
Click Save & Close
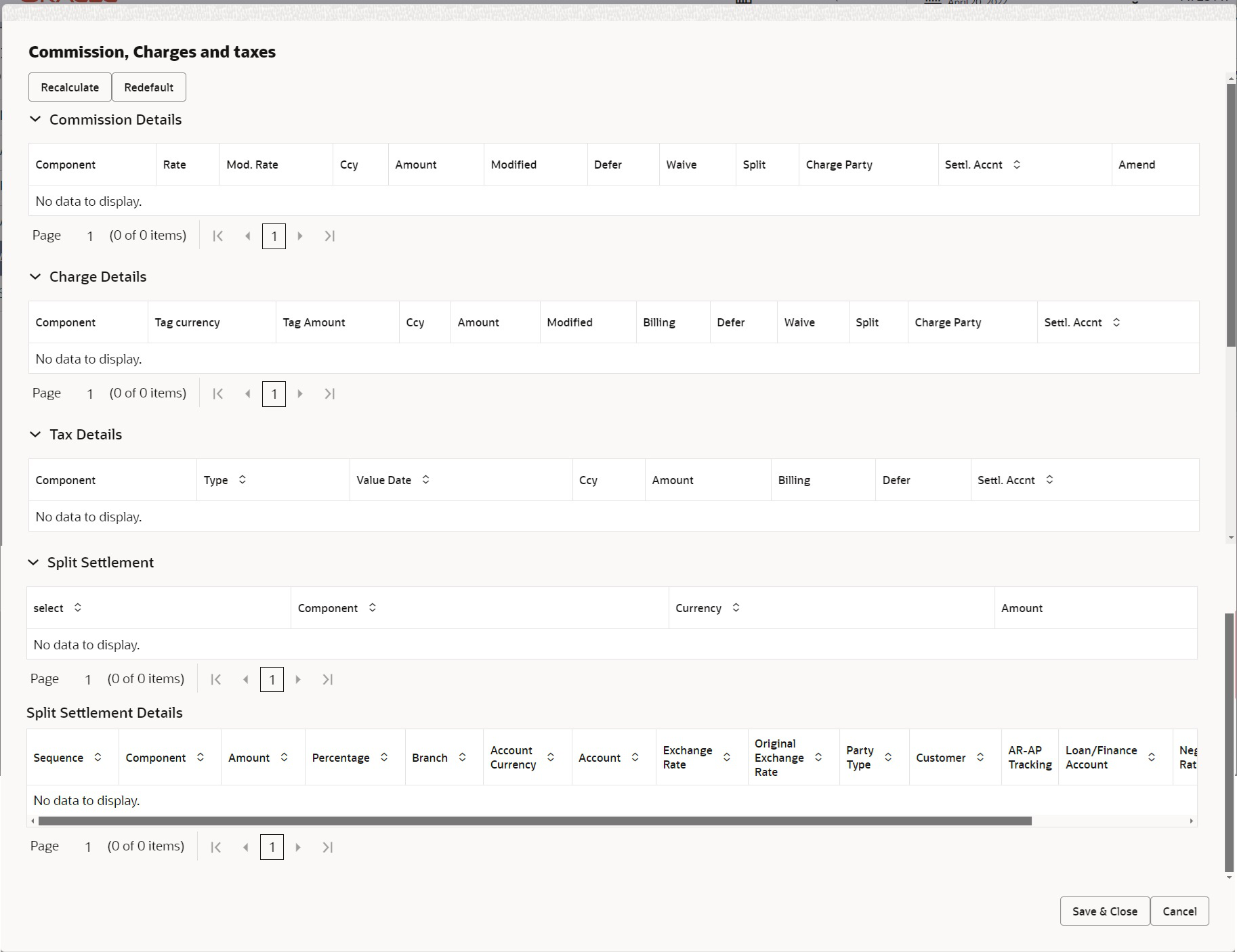coord(1104,911)
